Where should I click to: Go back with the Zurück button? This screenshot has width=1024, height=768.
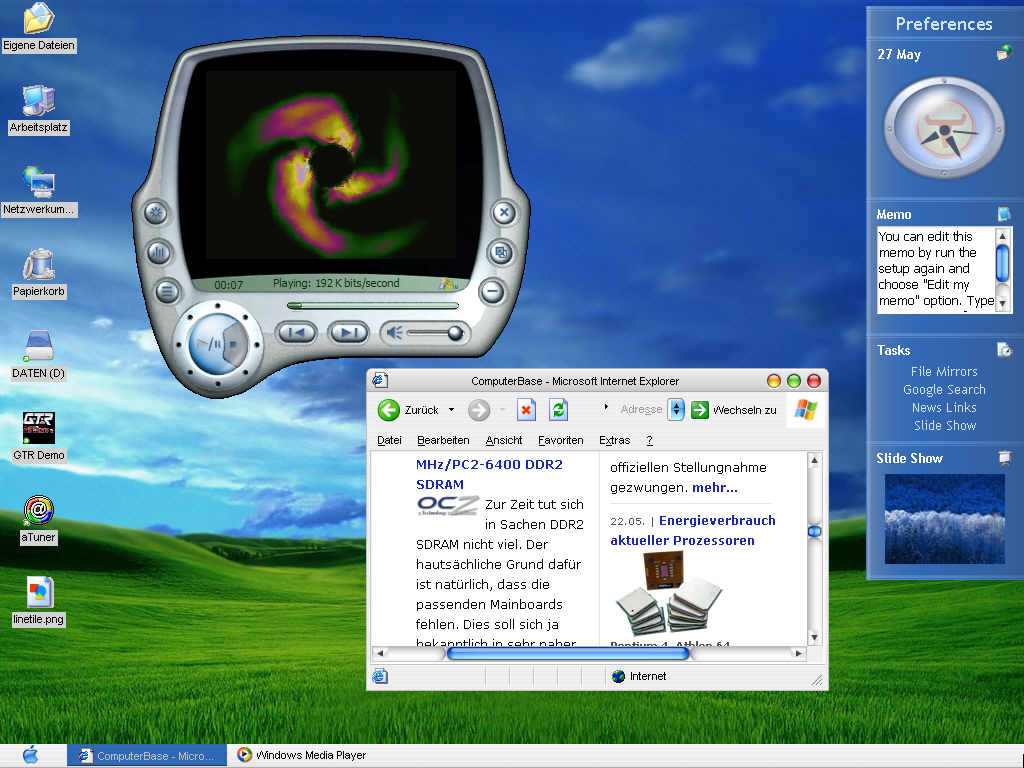coord(409,410)
